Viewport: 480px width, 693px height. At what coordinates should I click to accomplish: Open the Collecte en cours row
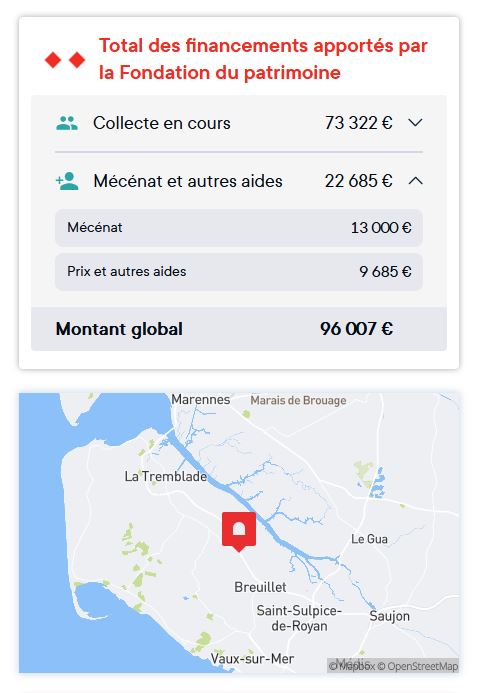pyautogui.click(x=239, y=123)
